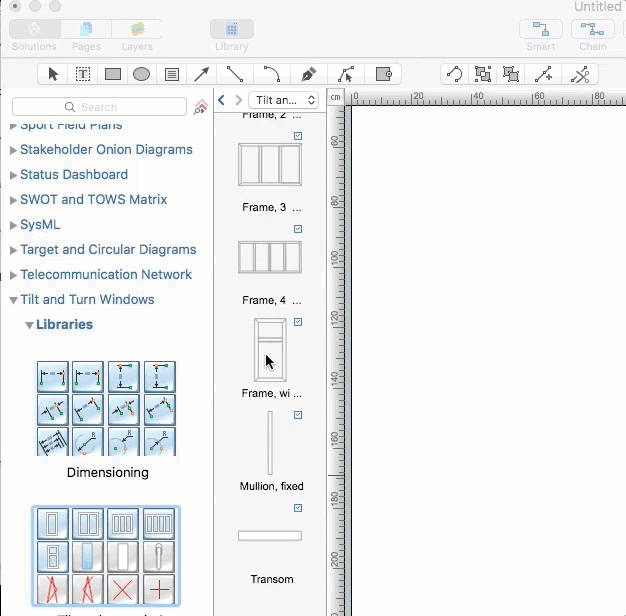Select the cut connector scissors tool
This screenshot has width=626, height=616.
580,74
